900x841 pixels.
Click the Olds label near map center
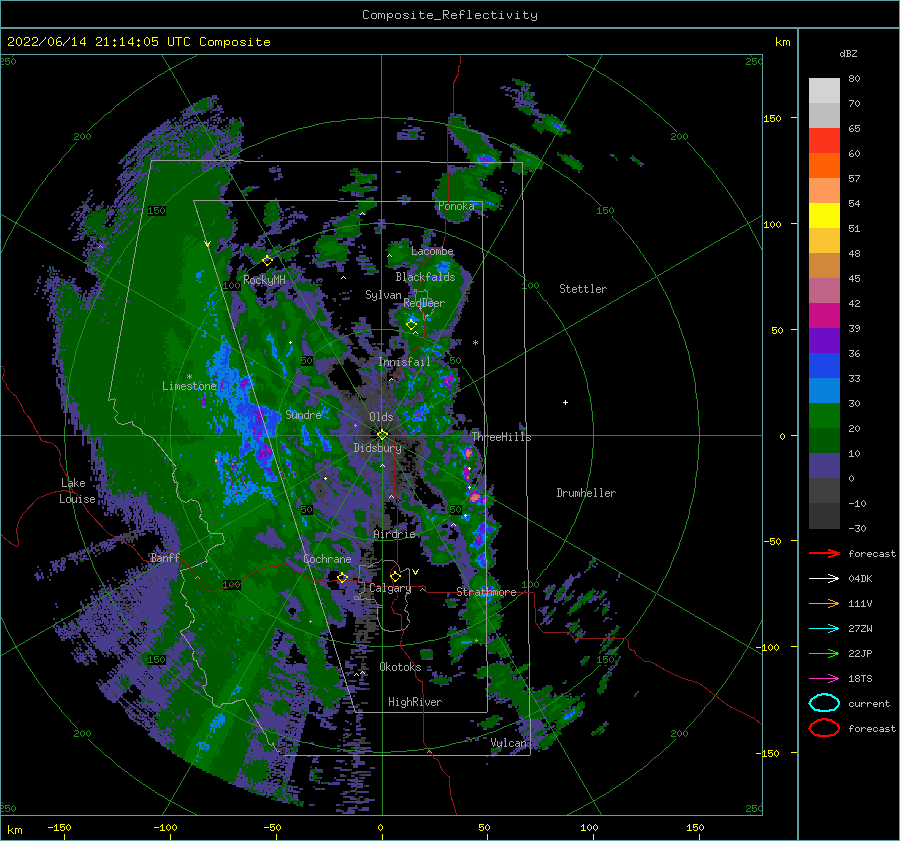[381, 417]
